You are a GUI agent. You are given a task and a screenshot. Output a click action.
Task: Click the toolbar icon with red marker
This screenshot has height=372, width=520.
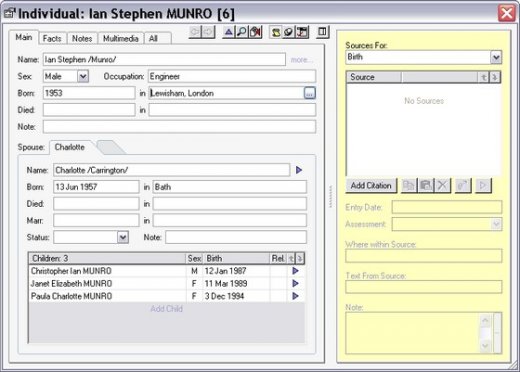coord(255,32)
